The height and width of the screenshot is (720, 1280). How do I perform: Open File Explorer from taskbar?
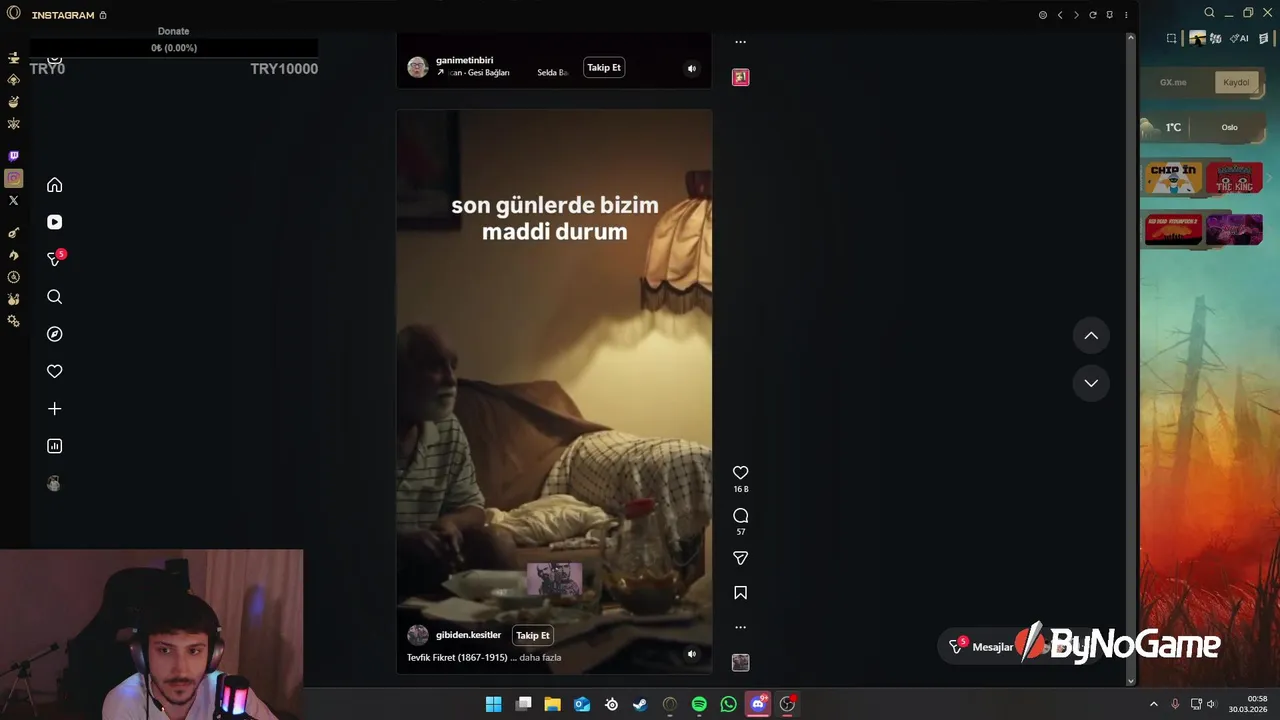pyautogui.click(x=552, y=704)
